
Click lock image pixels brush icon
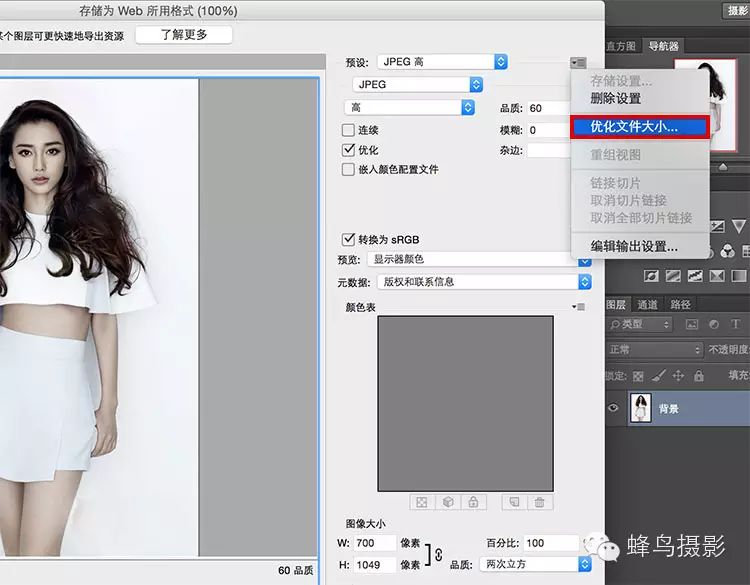pos(659,376)
